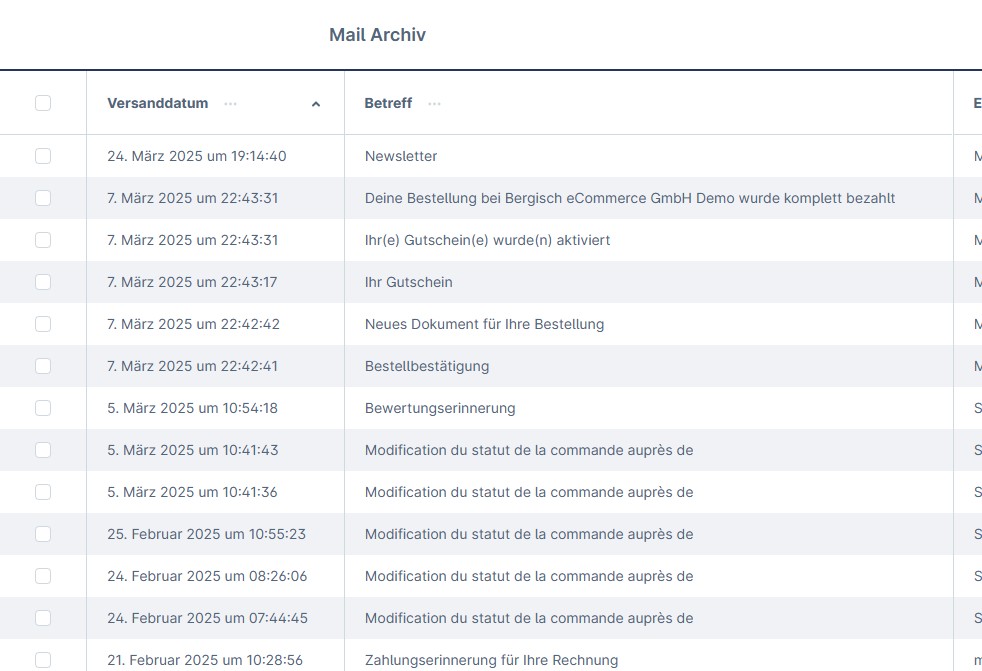Tick the checkbox beside Ihr Gutschein

click(x=43, y=282)
